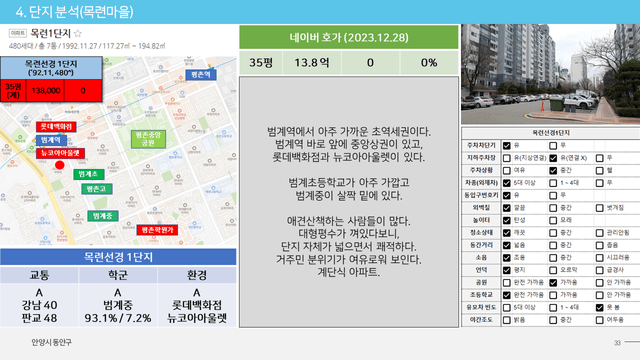Click the favorite star next to 목련1단지
This screenshot has height=360, width=640.
click(78, 33)
